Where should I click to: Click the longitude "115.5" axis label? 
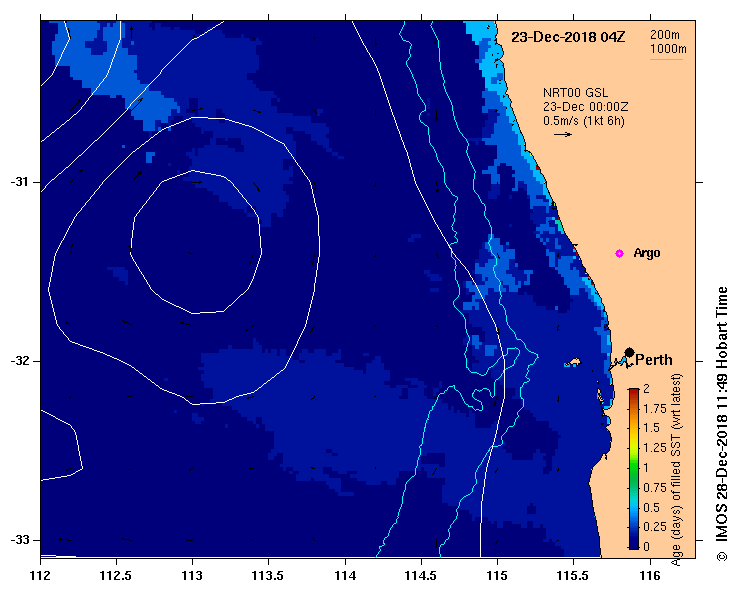coord(574,576)
